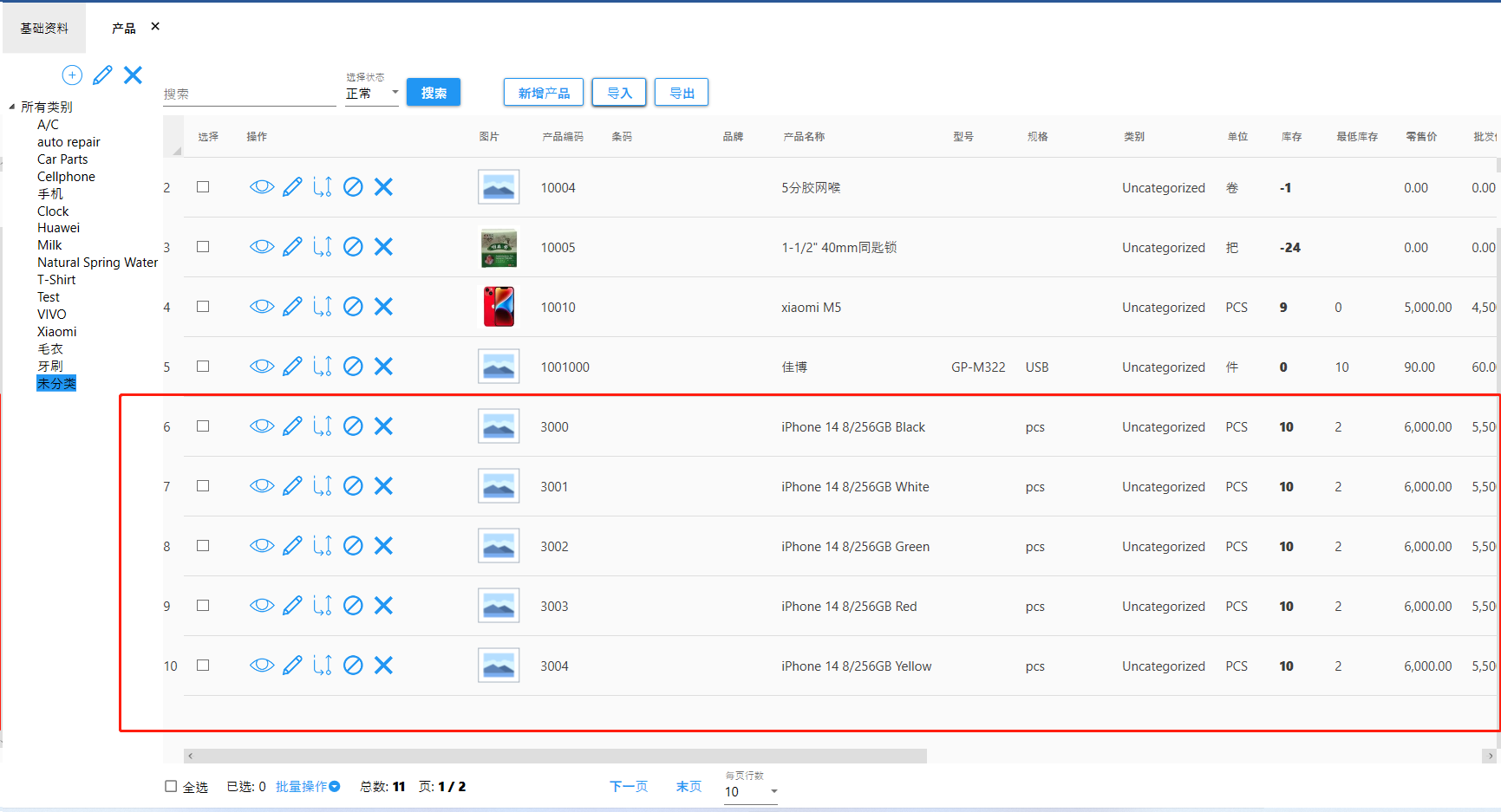The height and width of the screenshot is (812, 1501).
Task: Delete product iPhone 14 8/256GB Yellow
Action: tap(383, 666)
